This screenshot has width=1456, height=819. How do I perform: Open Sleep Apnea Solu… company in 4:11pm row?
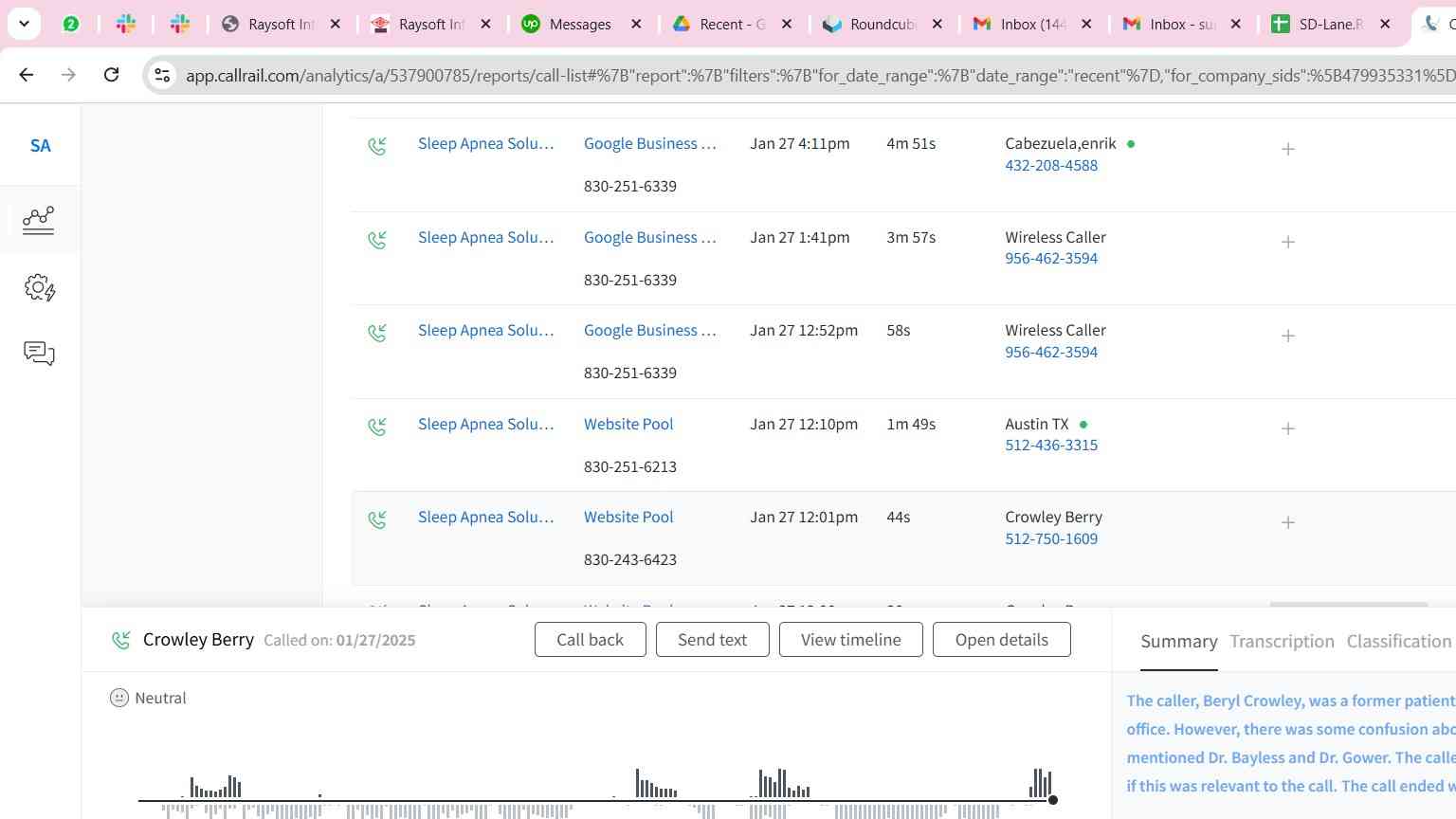[485, 143]
